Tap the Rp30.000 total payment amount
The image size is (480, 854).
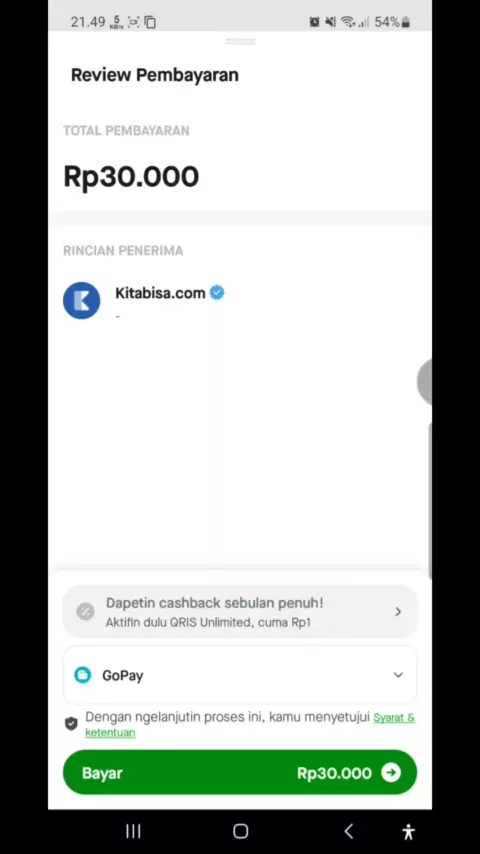131,177
